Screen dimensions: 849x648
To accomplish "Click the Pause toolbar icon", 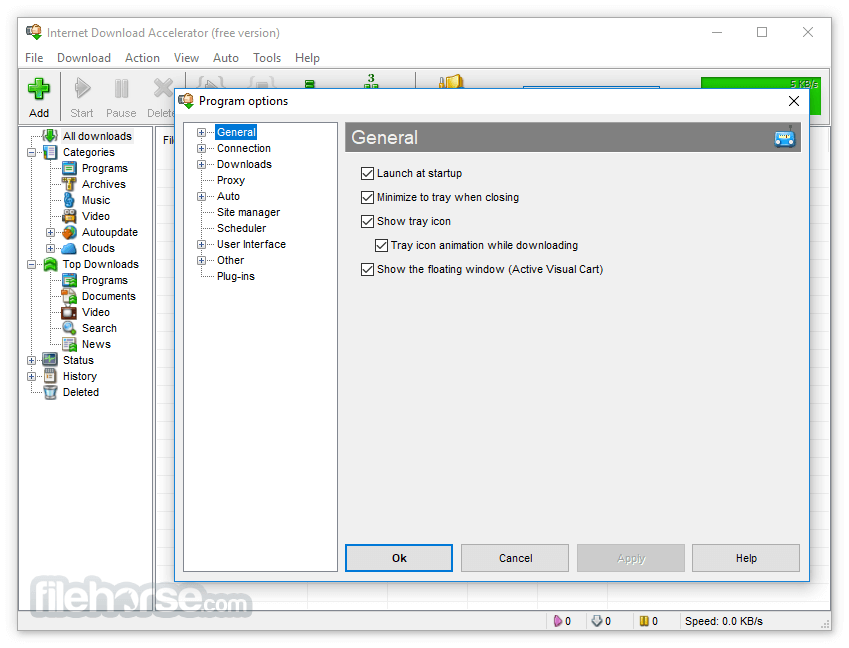I will coord(121,88).
